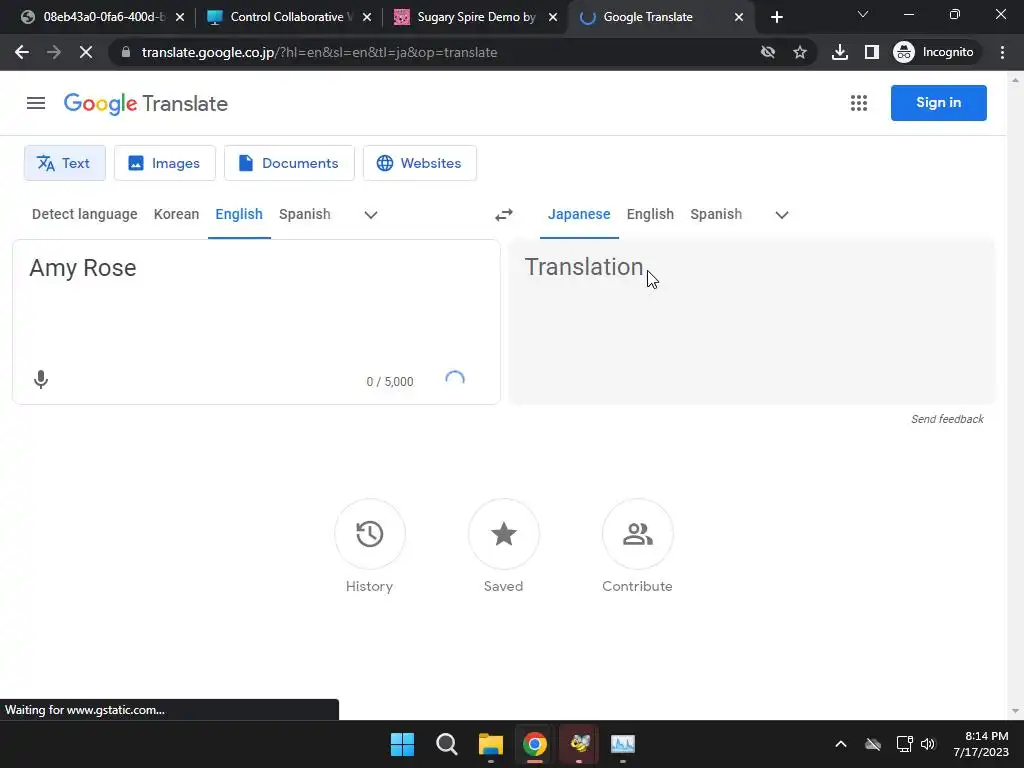Open File Explorer from taskbar
The height and width of the screenshot is (768, 1024).
[x=490, y=744]
